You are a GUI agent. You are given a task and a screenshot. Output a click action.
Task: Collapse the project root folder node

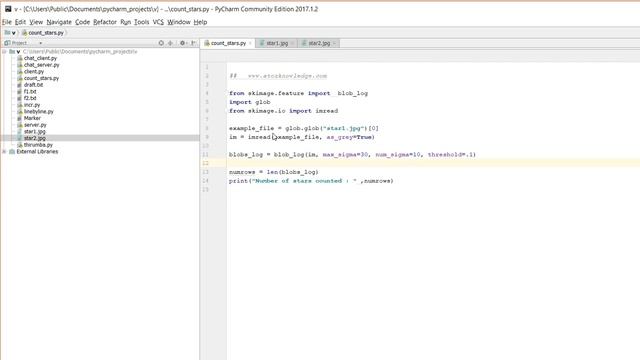[x=4, y=52]
